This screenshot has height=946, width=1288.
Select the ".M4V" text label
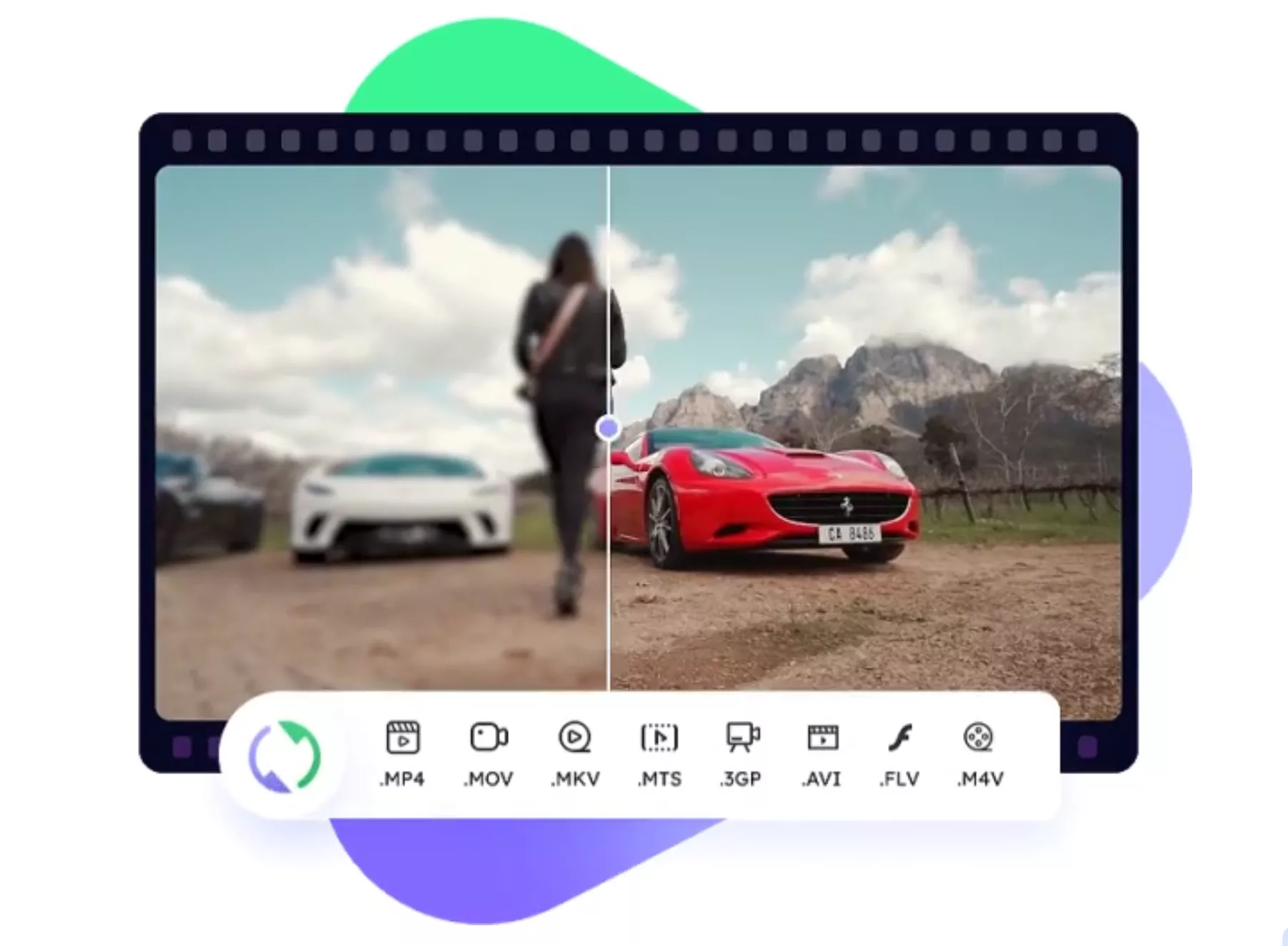point(980,779)
